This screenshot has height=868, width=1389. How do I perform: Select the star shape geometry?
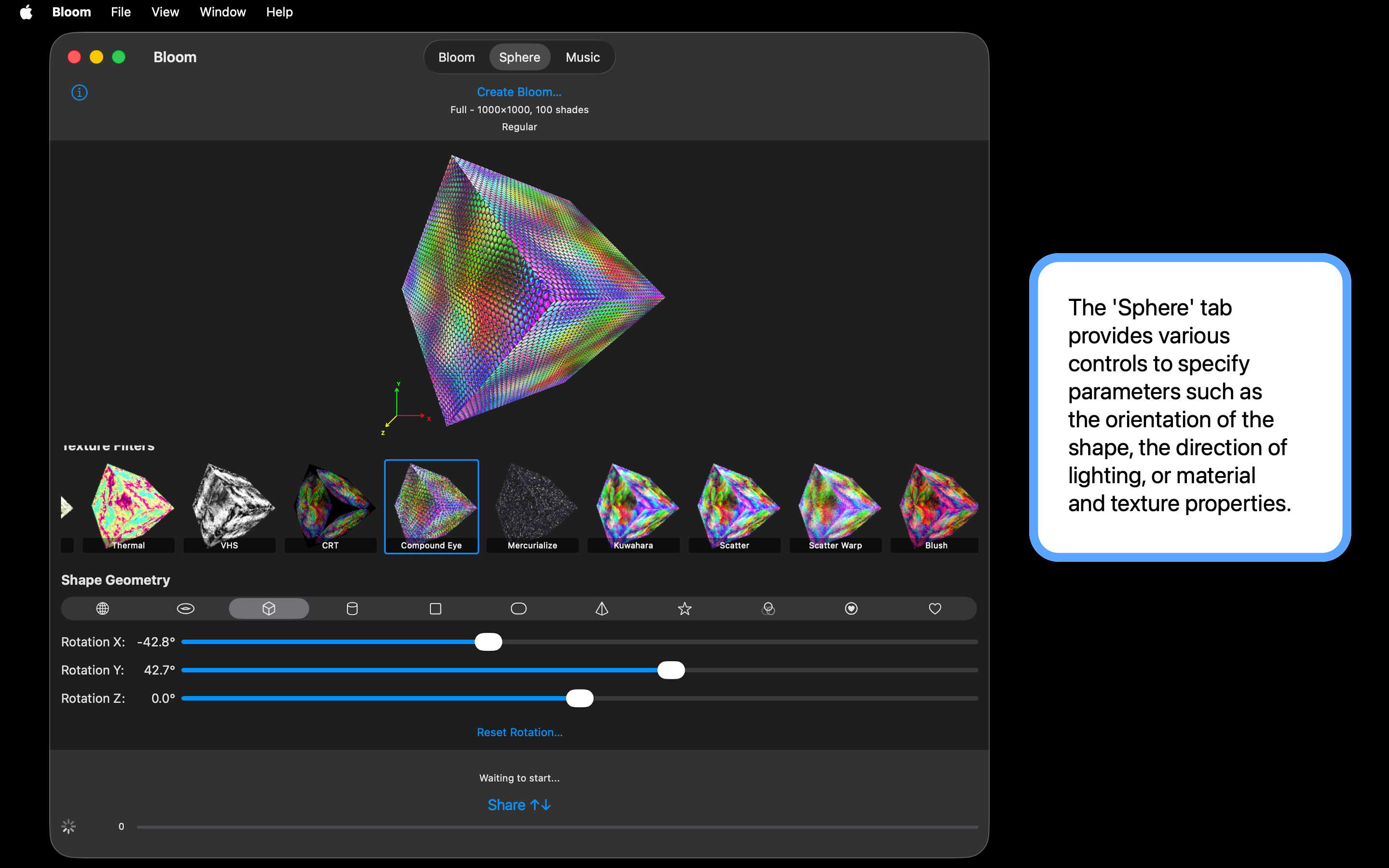[685, 609]
